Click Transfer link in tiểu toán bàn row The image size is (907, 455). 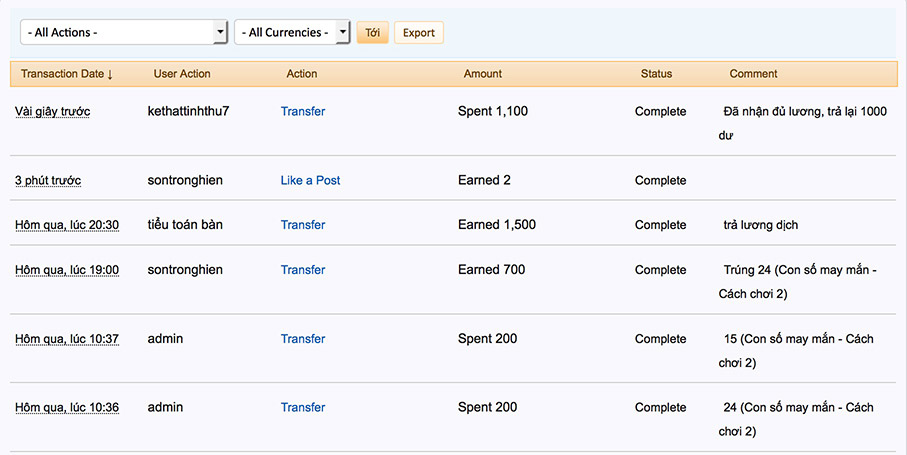coord(303,225)
